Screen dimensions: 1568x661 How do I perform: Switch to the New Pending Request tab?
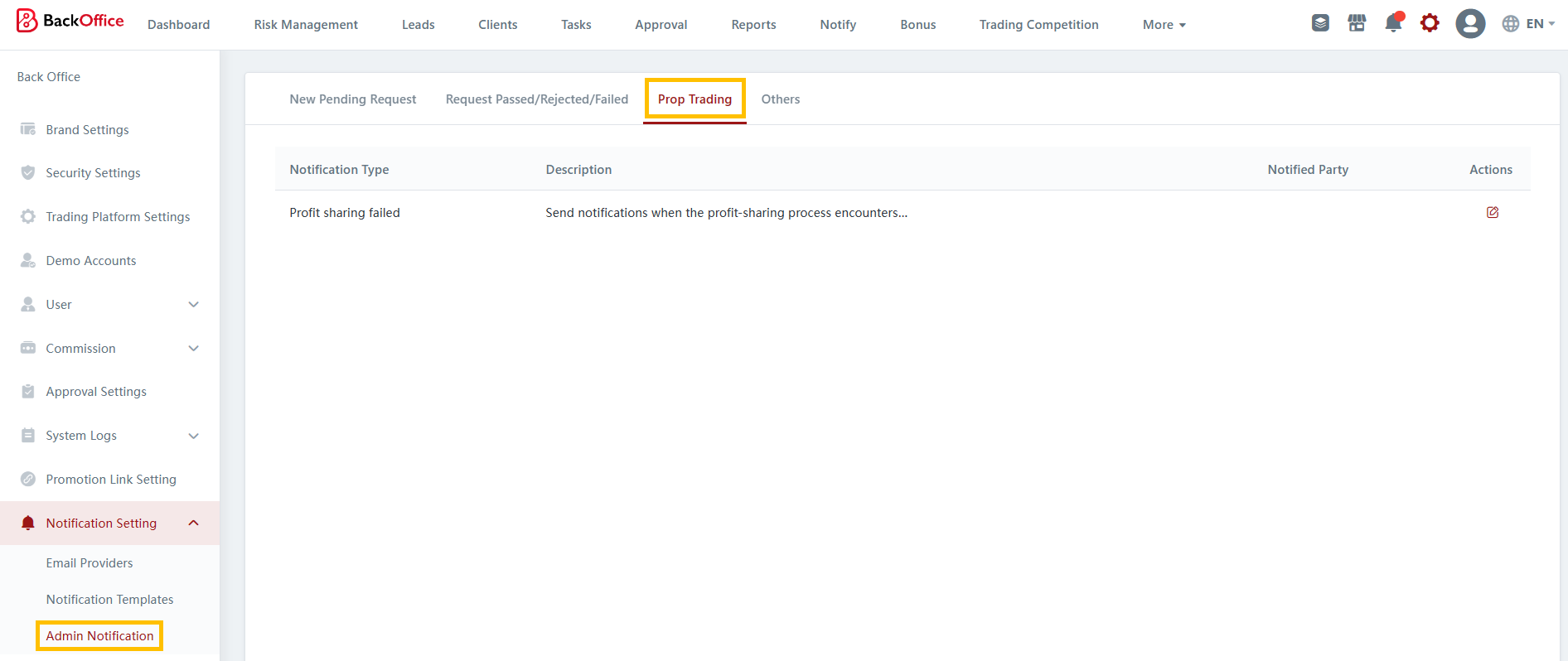tap(352, 99)
